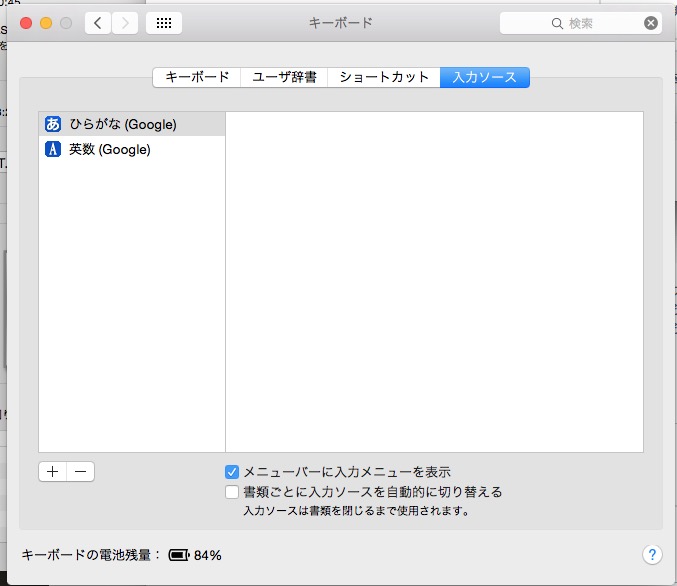Add an input source with the plus button
The height and width of the screenshot is (586, 677).
[x=53, y=472]
